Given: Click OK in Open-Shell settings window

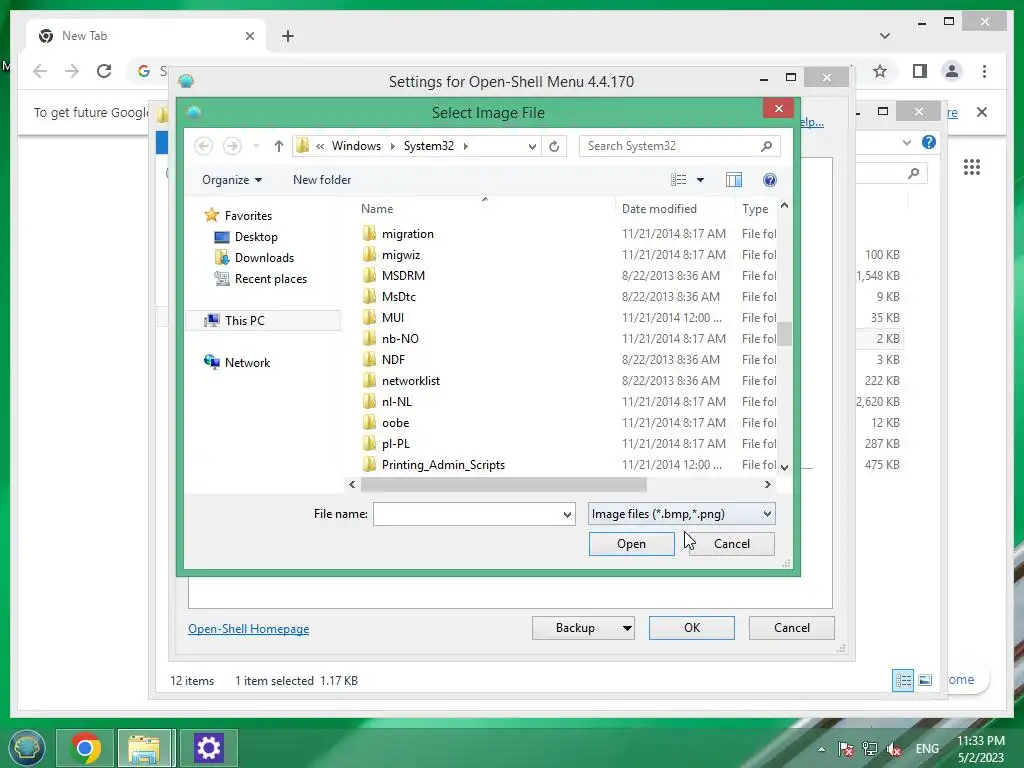Looking at the screenshot, I should tap(692, 628).
